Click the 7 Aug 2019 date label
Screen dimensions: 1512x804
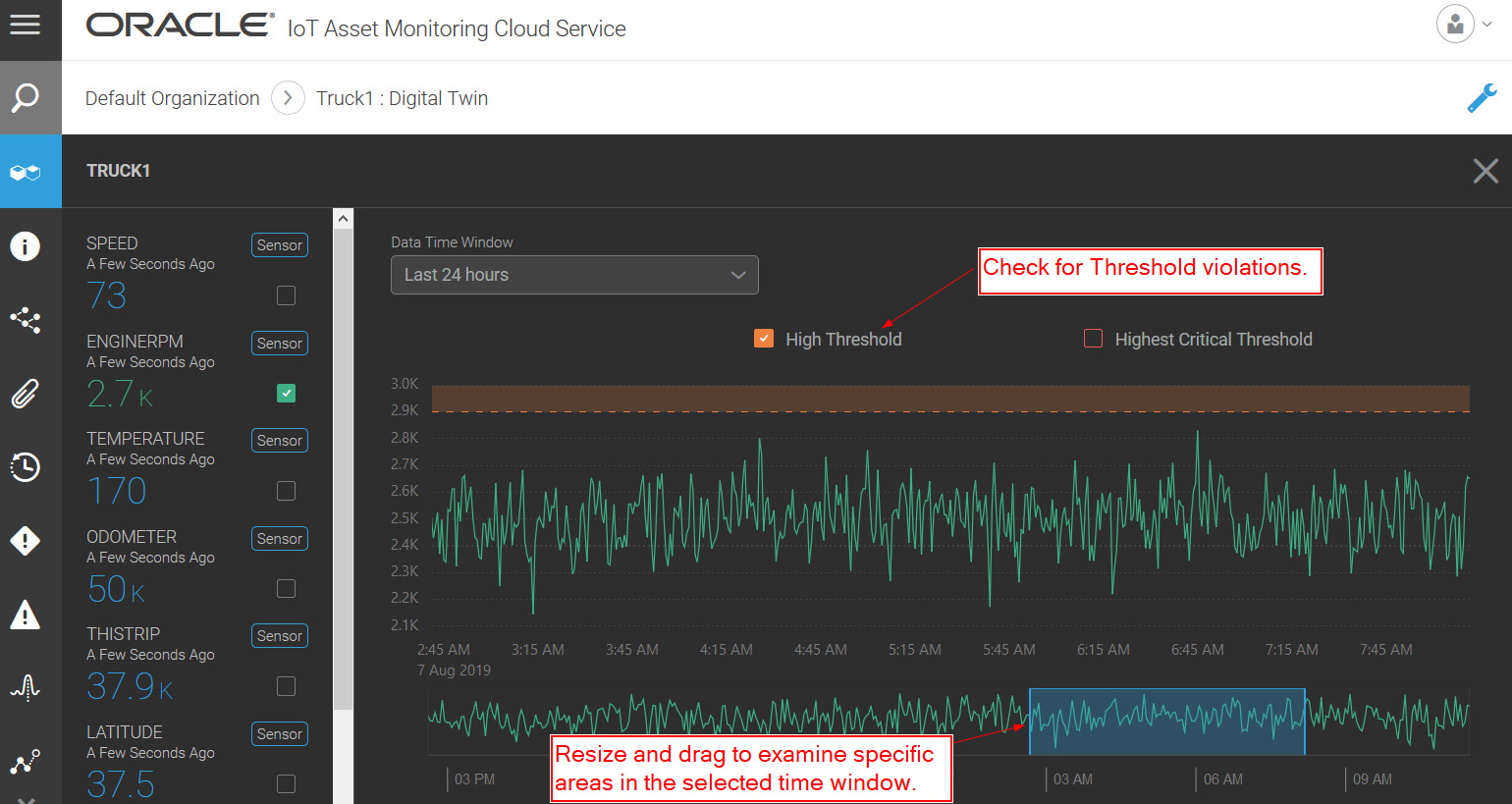tap(454, 670)
